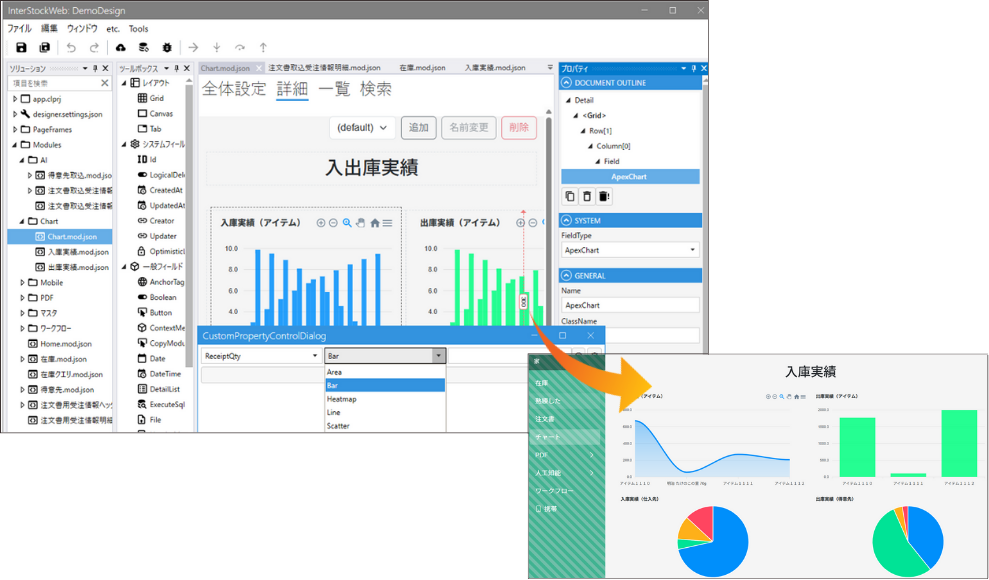
Task: Click the database settings toolbar icon
Action: tap(144, 47)
